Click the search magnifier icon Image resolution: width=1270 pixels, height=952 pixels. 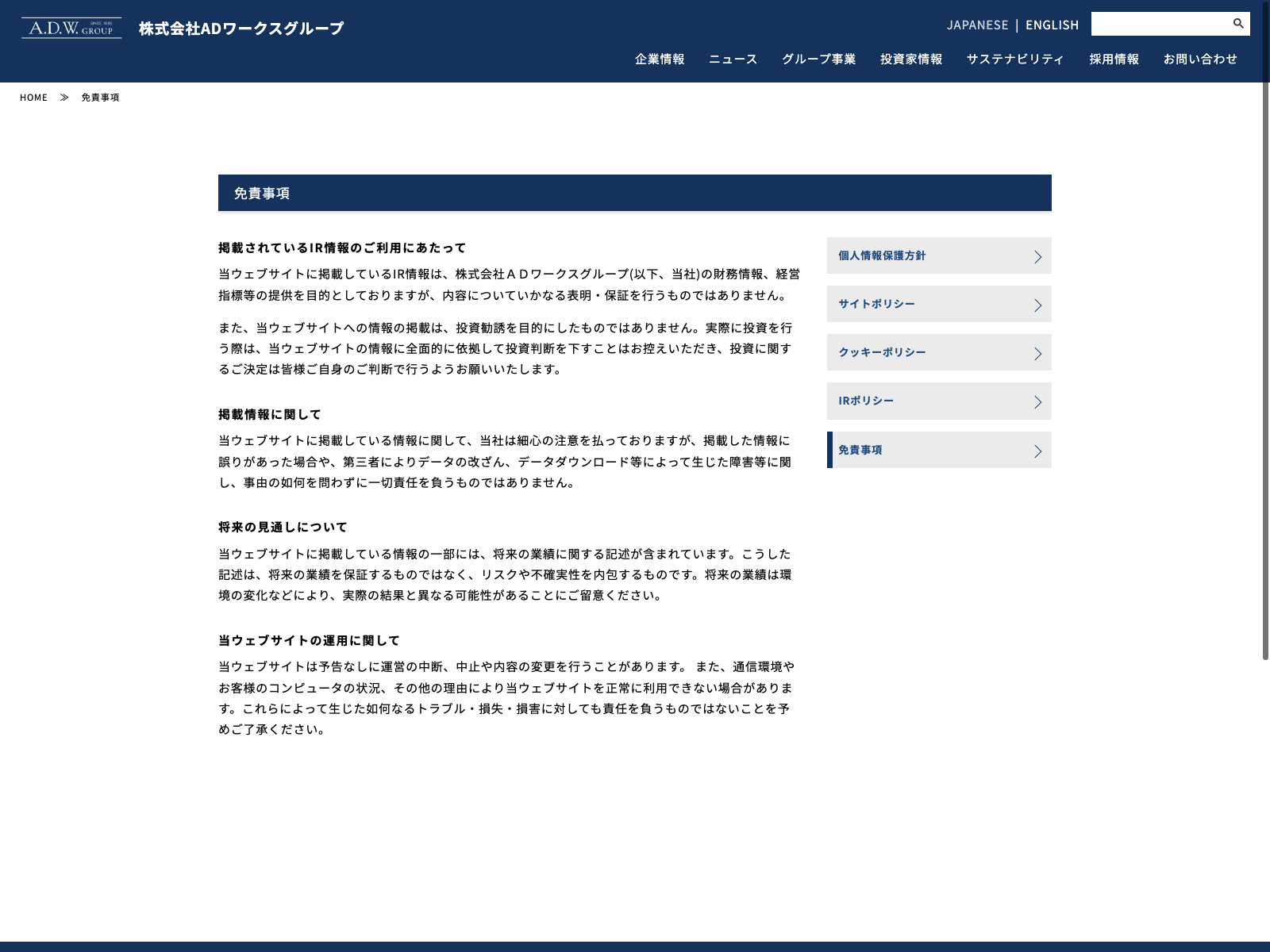point(1237,24)
